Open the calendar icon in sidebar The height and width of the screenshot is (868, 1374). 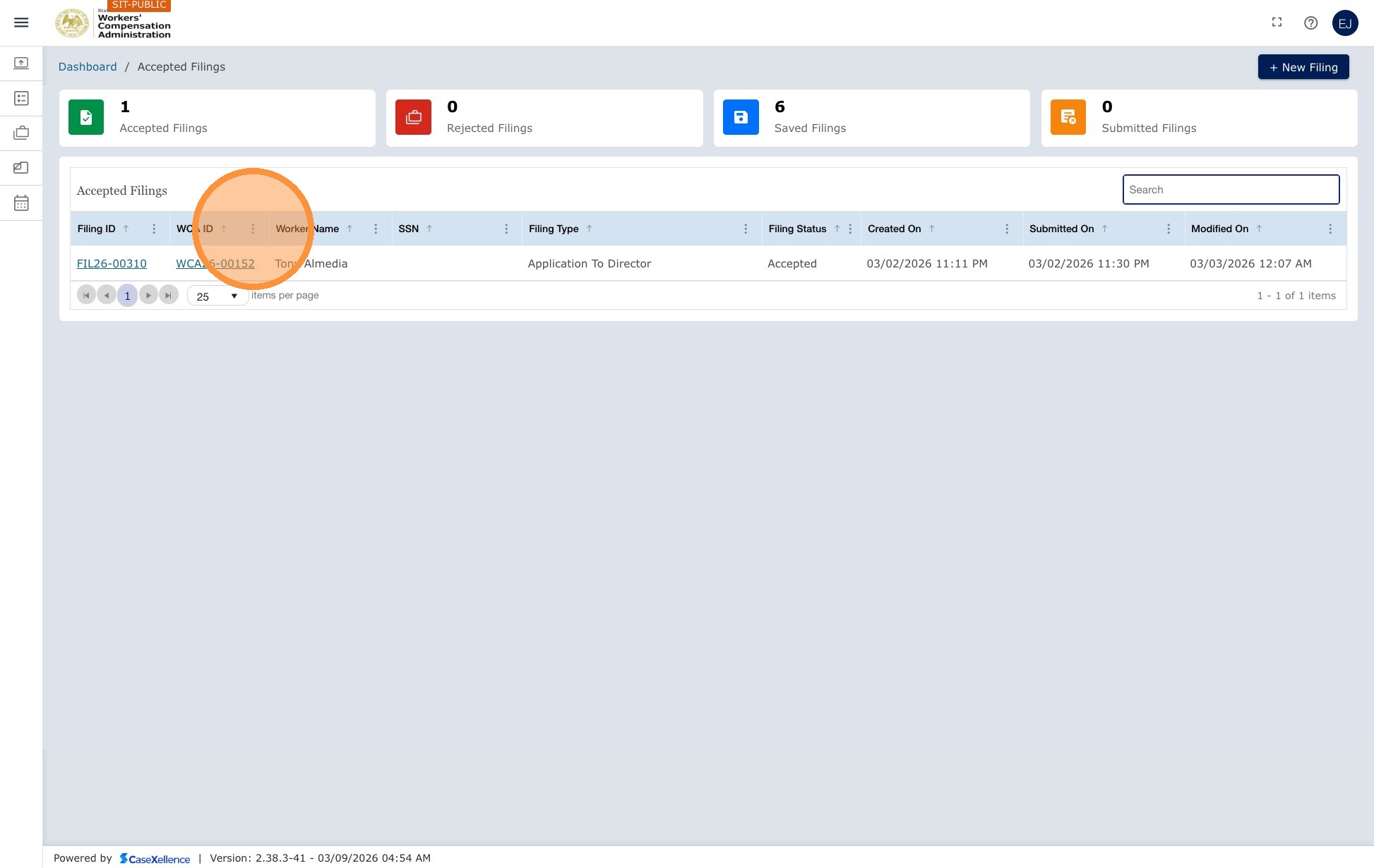click(x=21, y=203)
